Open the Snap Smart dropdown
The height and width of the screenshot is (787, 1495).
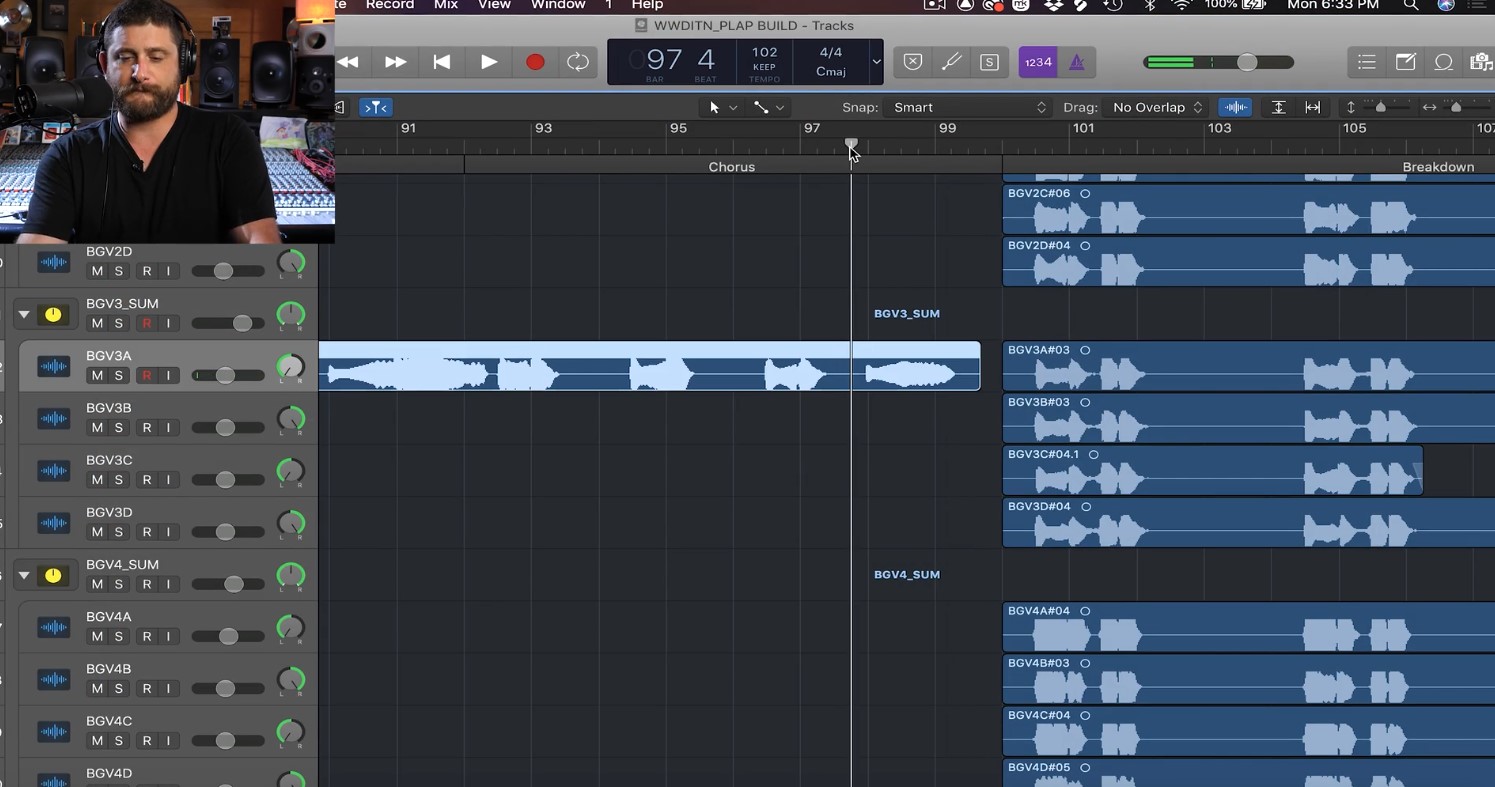970,107
